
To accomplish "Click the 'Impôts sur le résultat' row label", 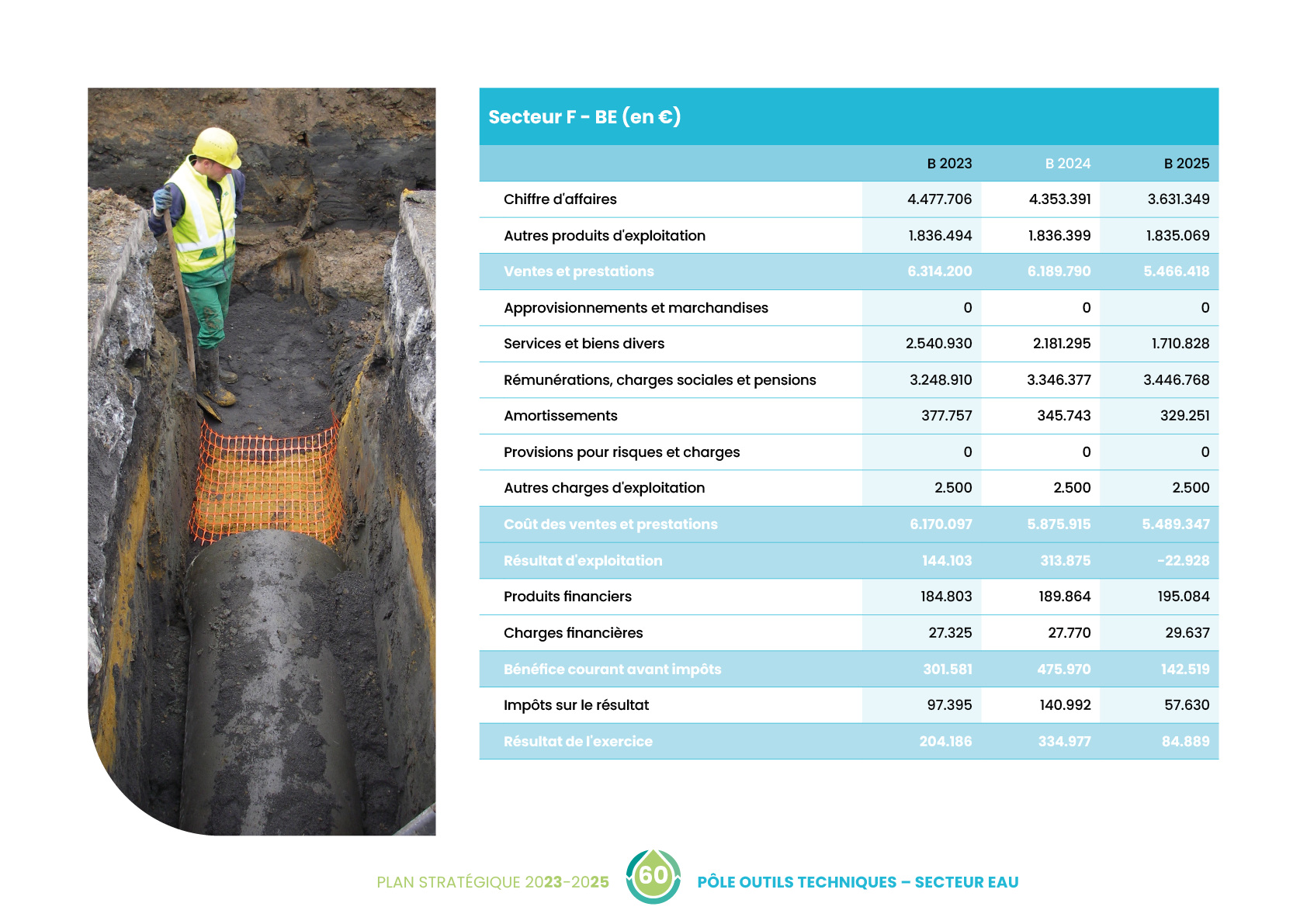I will [x=576, y=705].
